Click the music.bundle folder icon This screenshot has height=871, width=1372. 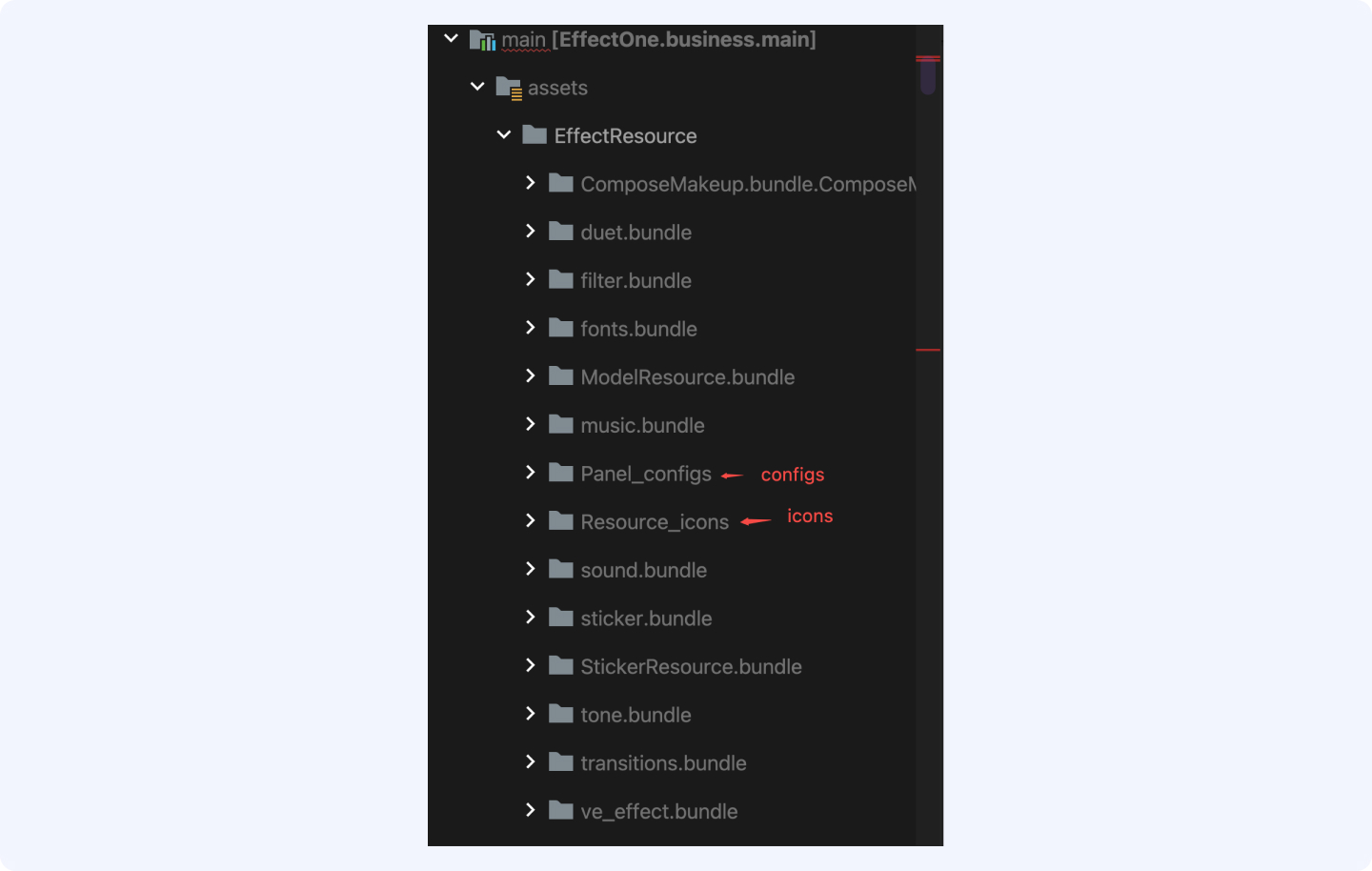pos(561,424)
